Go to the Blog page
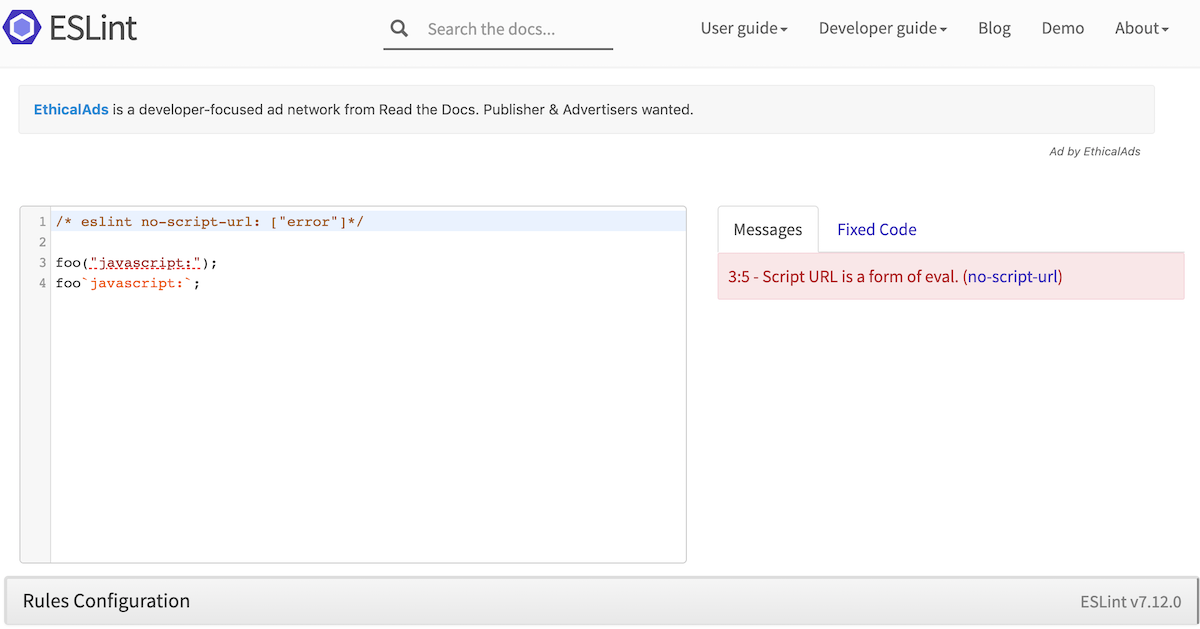Image resolution: width=1200 pixels, height=629 pixels. pyautogui.click(x=994, y=28)
